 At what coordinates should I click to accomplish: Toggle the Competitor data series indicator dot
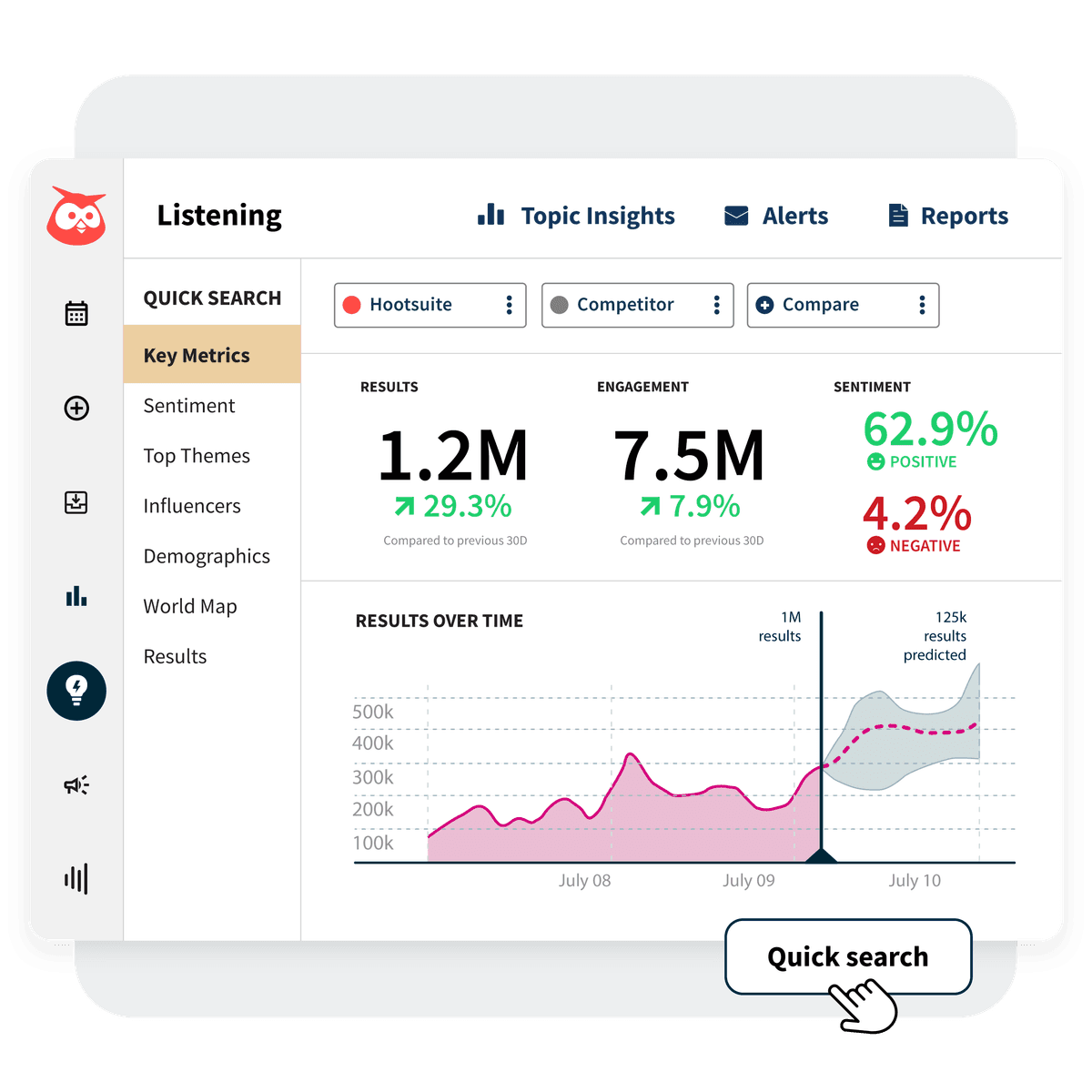point(561,305)
